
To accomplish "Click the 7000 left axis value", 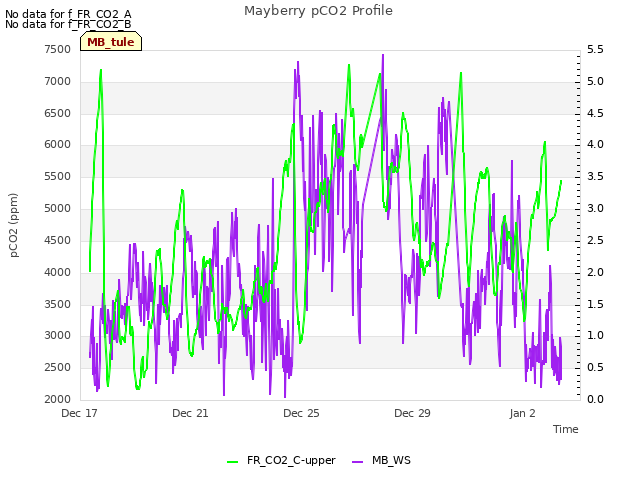I will (58, 81).
